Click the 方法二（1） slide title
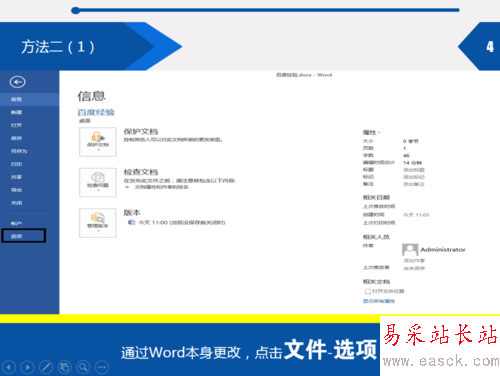Screen dimensions: 500x376 [x=58, y=47]
